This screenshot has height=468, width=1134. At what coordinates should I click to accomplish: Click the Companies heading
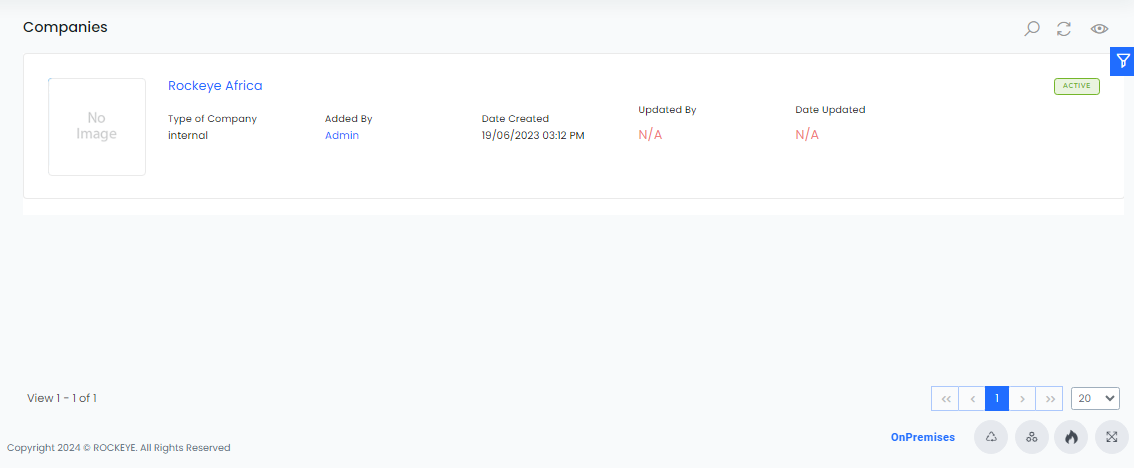click(x=65, y=27)
